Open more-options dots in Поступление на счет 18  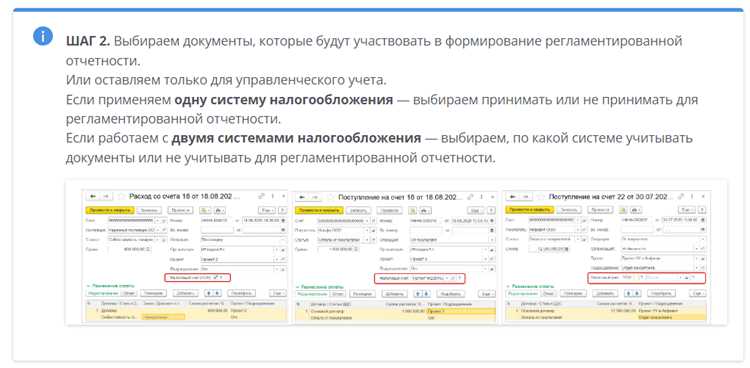481,197
